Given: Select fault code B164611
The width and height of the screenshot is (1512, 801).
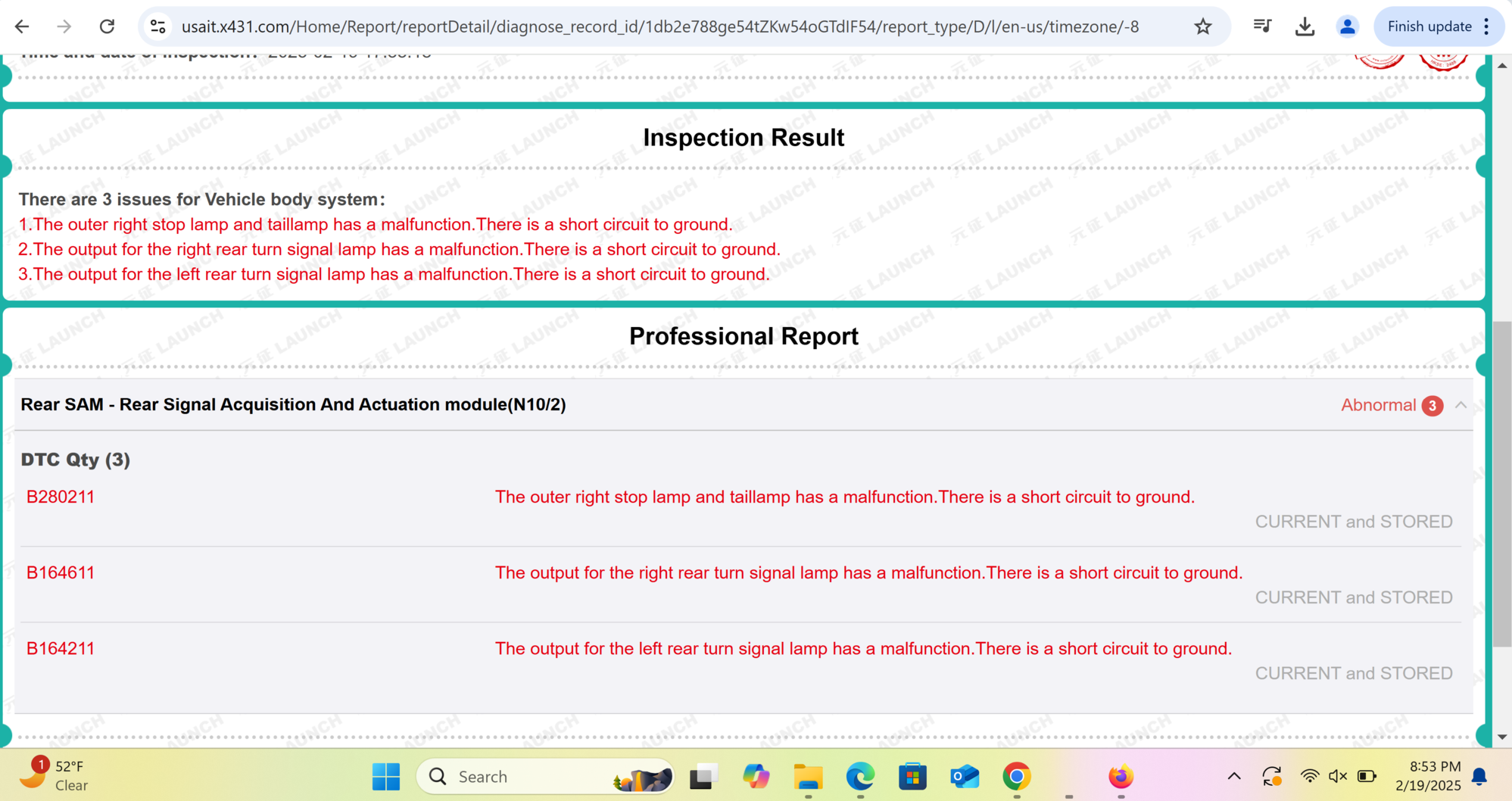Looking at the screenshot, I should tap(61, 572).
